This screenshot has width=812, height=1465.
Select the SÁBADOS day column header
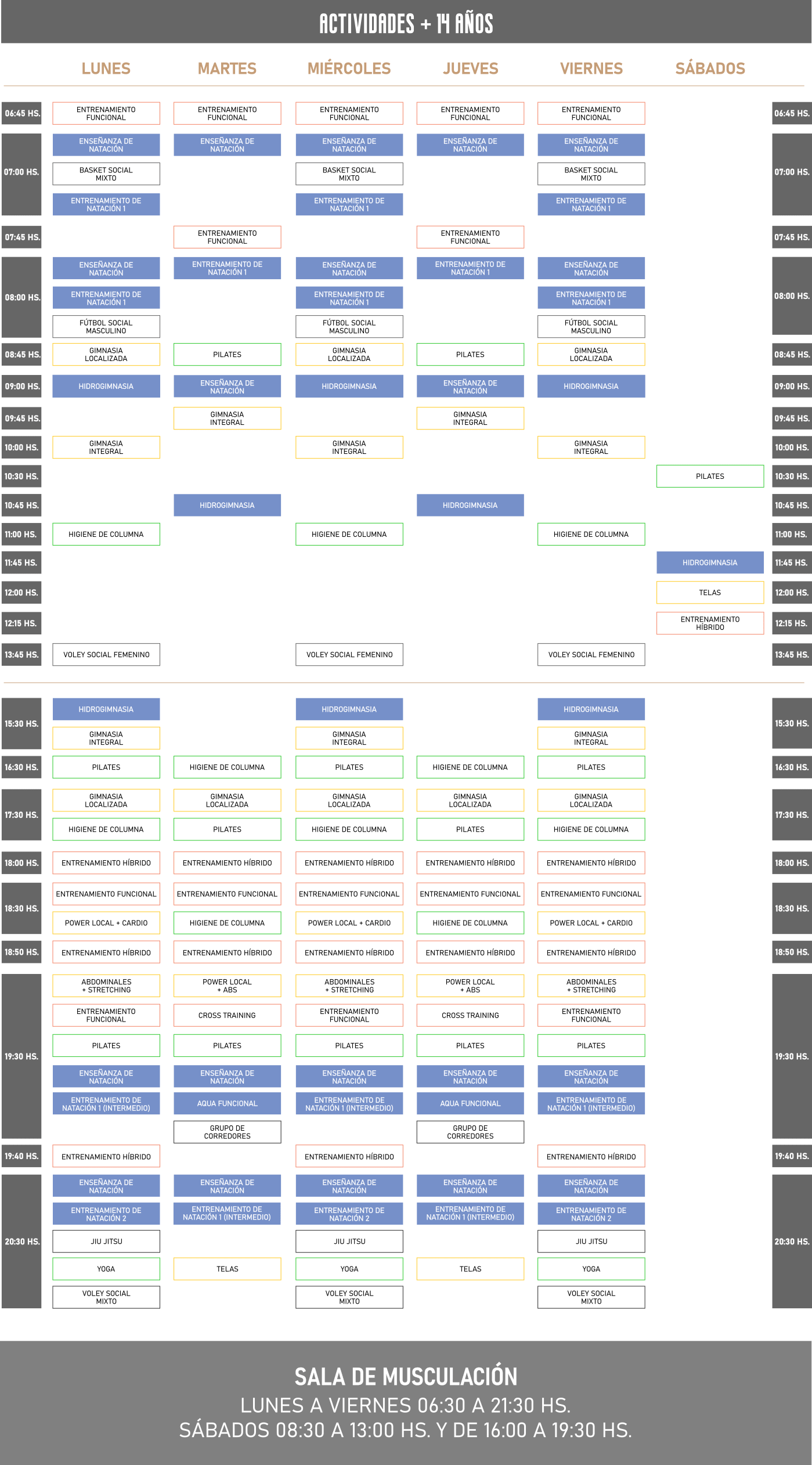(x=710, y=68)
